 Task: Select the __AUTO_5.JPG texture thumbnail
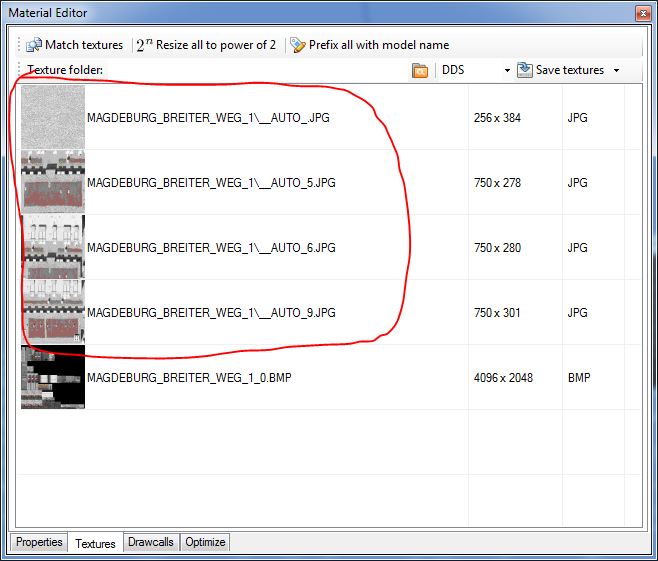[x=53, y=182]
